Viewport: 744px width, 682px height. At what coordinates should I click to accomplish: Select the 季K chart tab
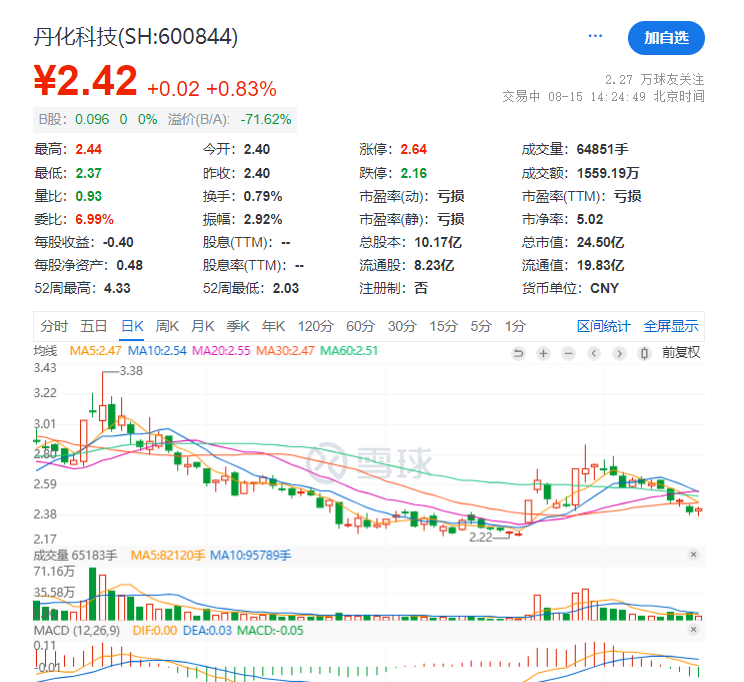pos(238,327)
